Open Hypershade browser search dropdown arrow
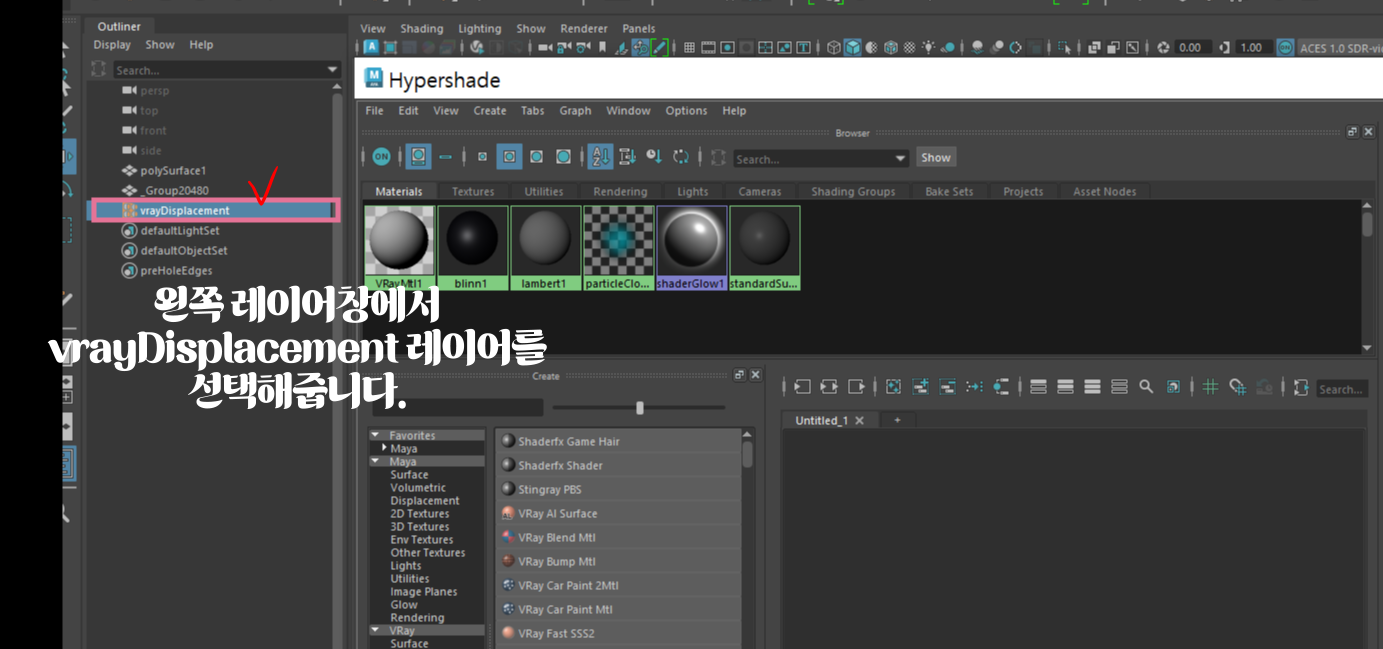This screenshot has width=1383, height=649. (900, 158)
